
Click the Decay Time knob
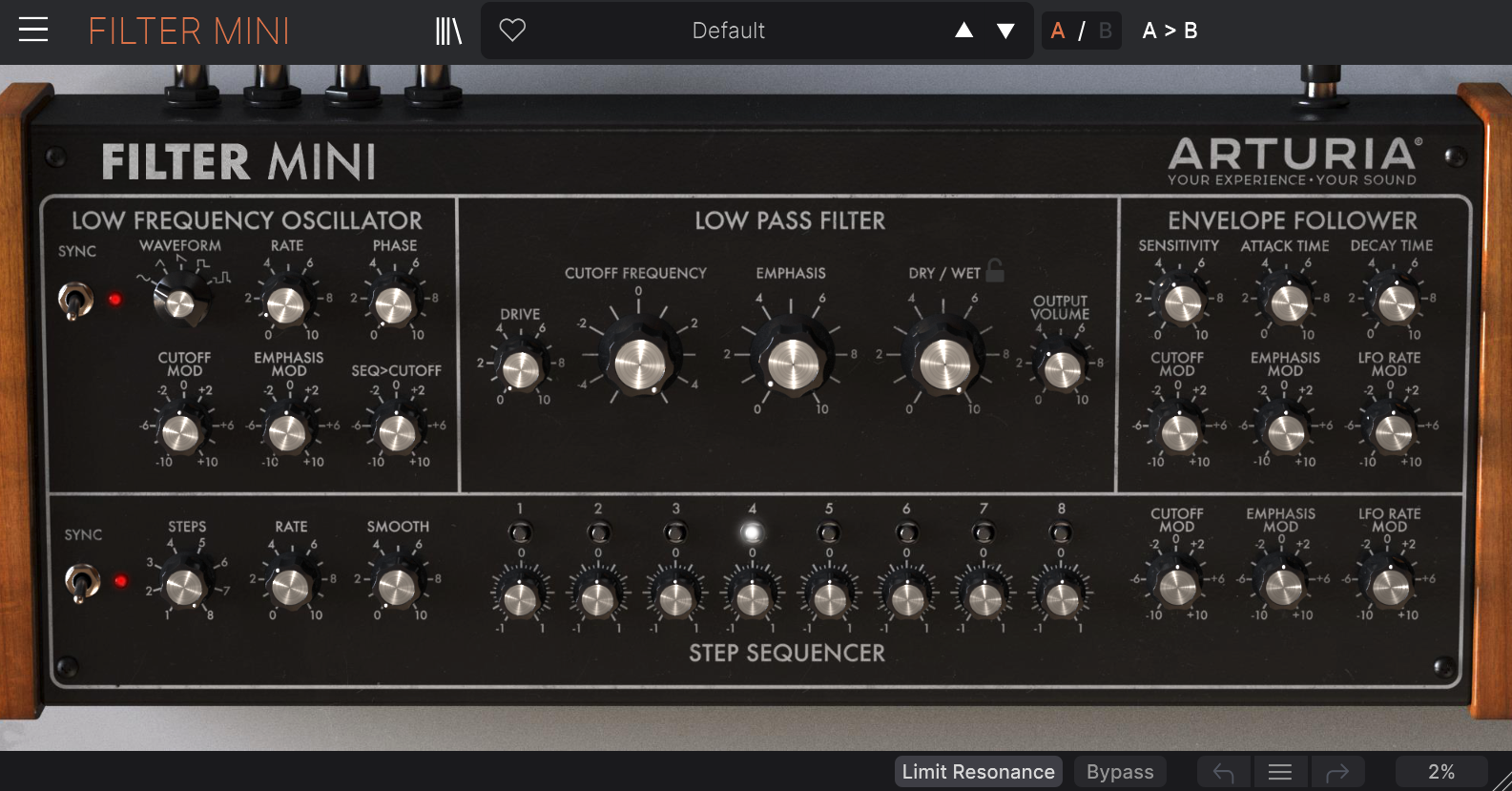(1396, 302)
